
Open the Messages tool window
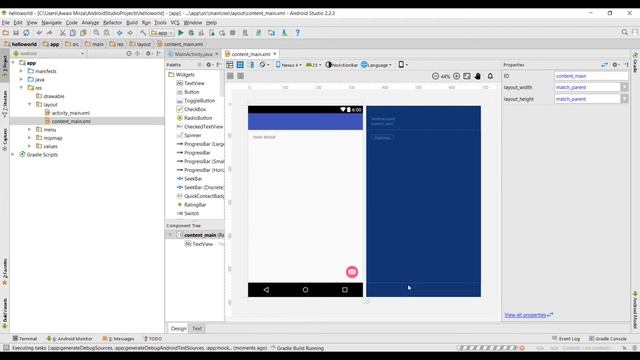[x=118, y=338]
